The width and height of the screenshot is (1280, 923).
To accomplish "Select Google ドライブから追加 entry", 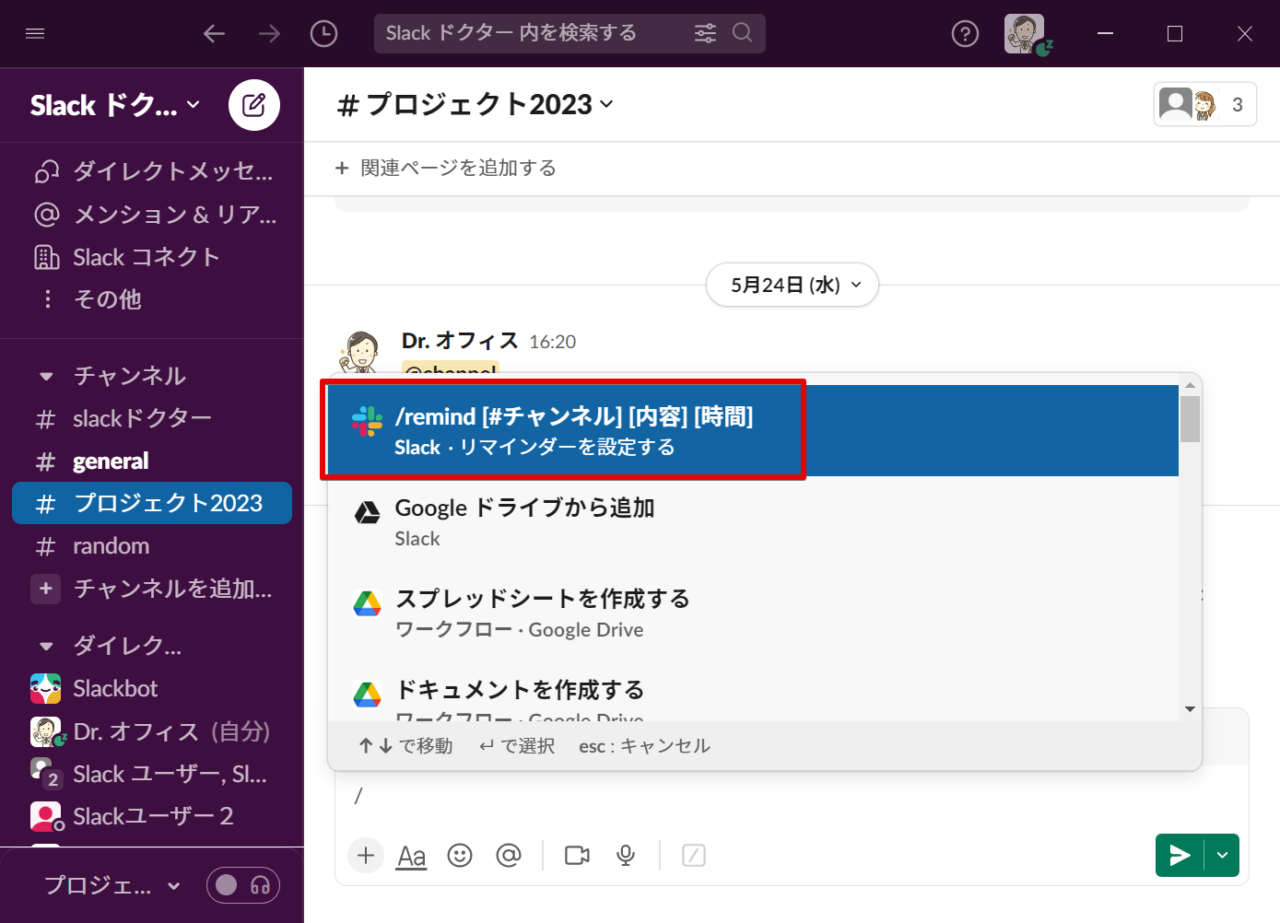I will (753, 521).
